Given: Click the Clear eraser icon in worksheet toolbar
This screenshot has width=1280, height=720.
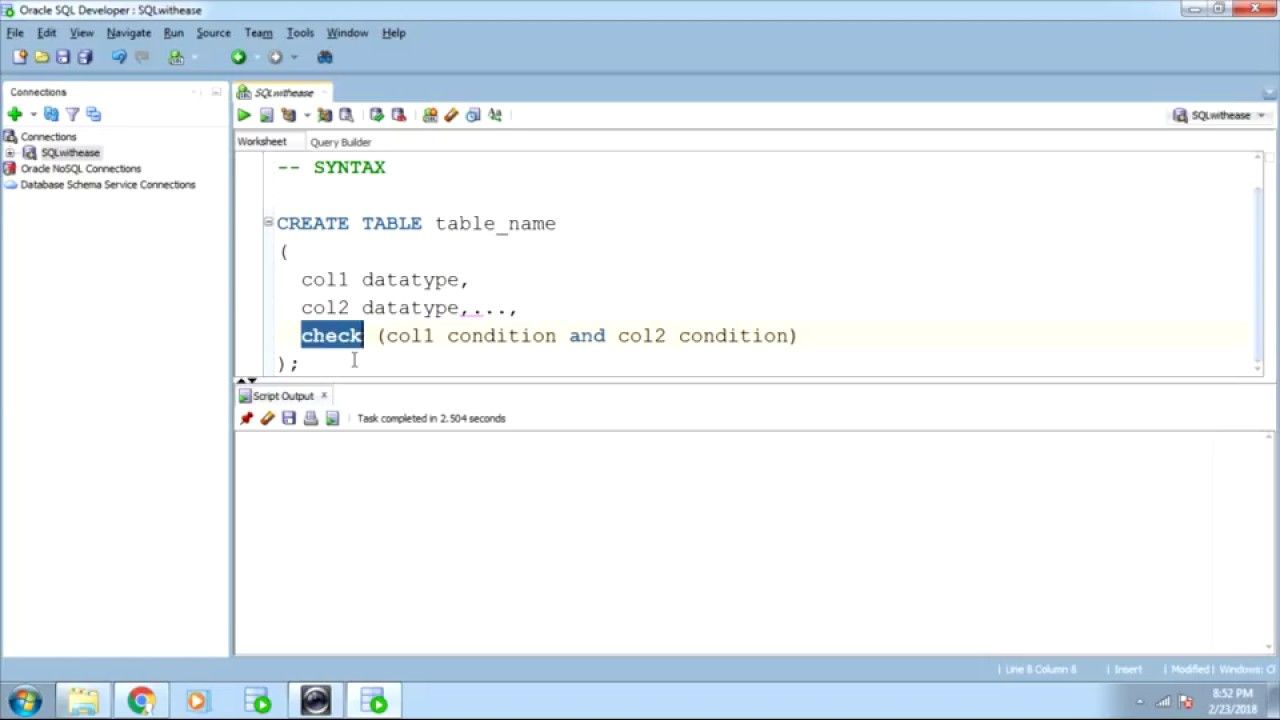Looking at the screenshot, I should point(451,115).
